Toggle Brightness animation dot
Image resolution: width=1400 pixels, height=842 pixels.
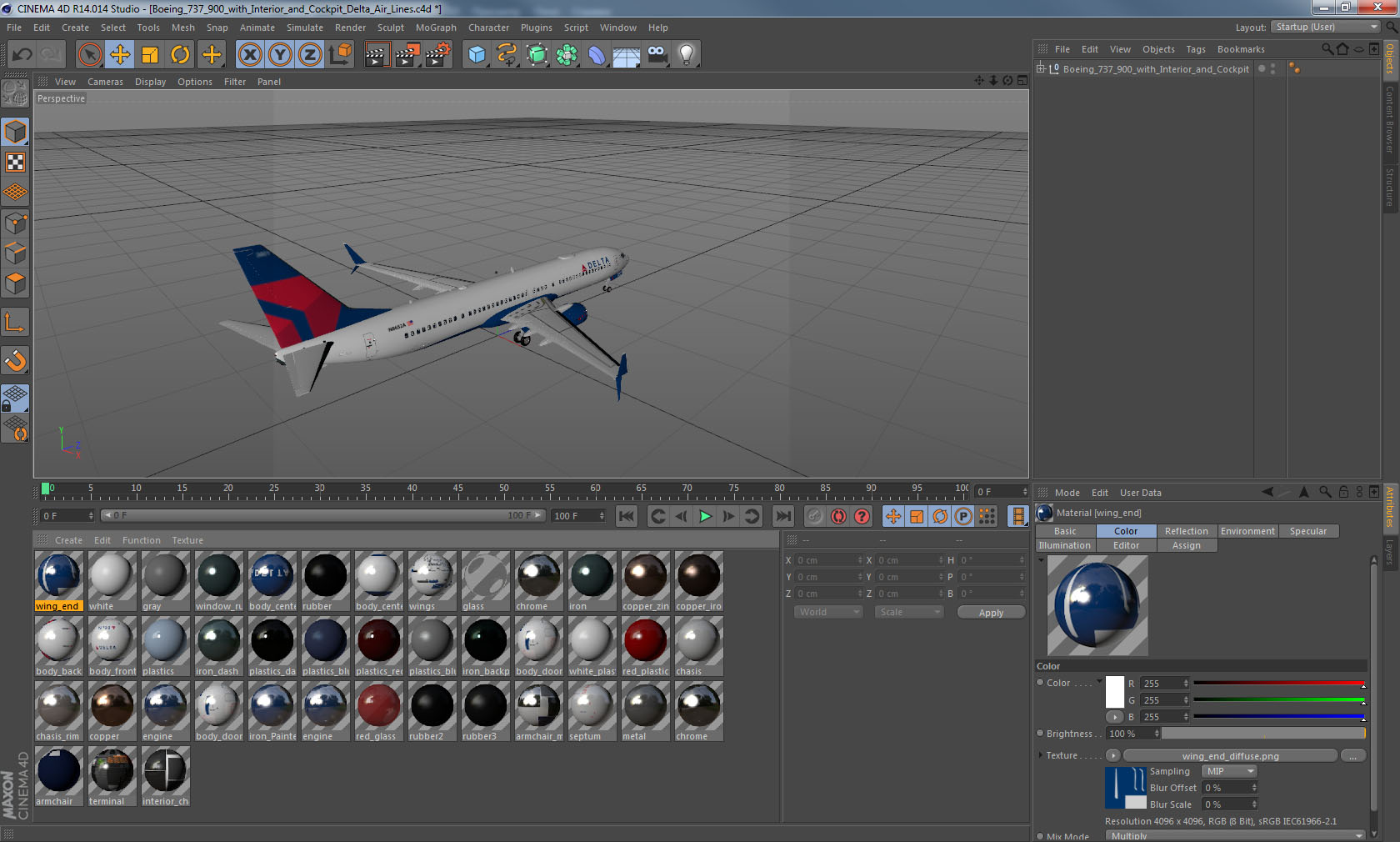[1040, 734]
